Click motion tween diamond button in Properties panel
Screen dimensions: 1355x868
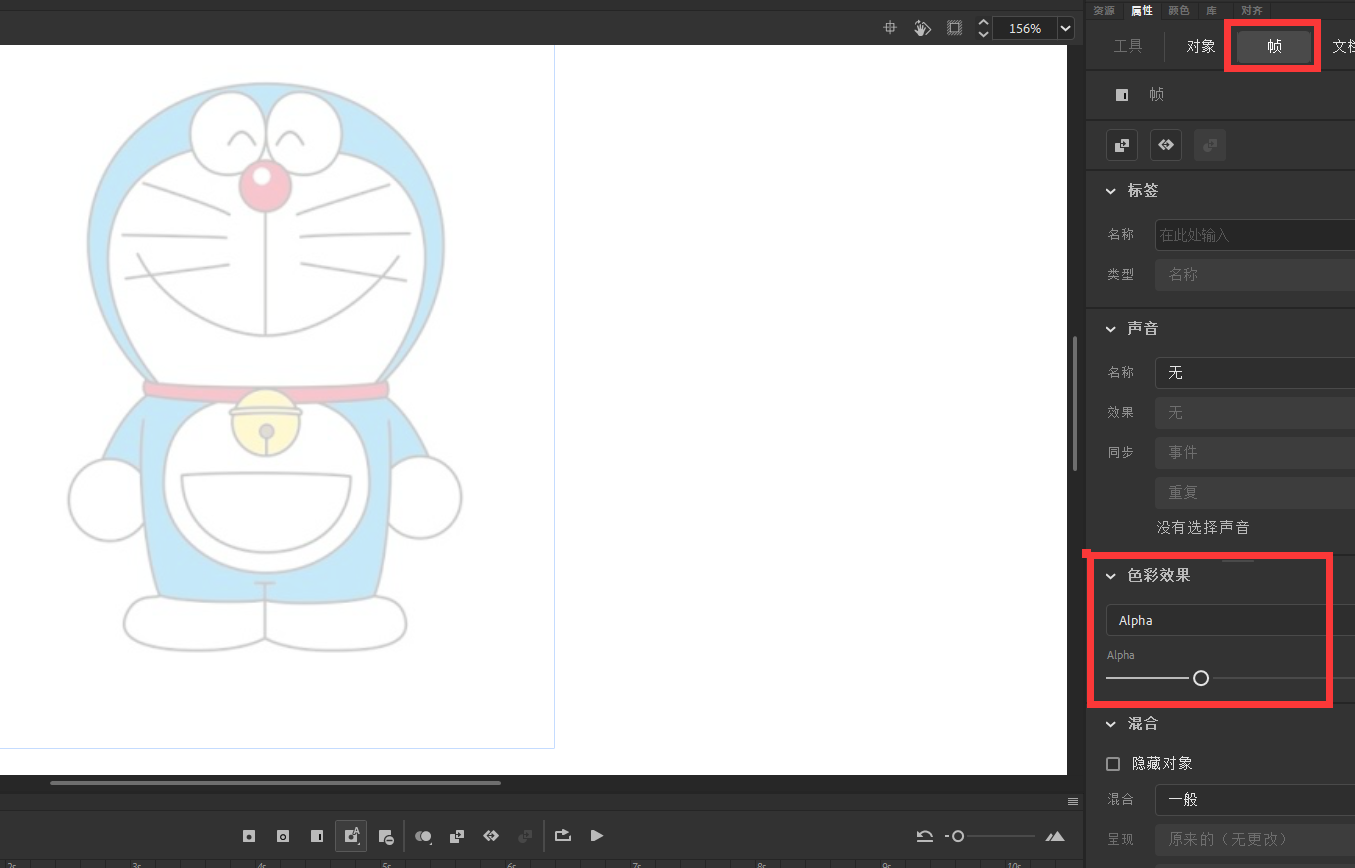click(1166, 145)
